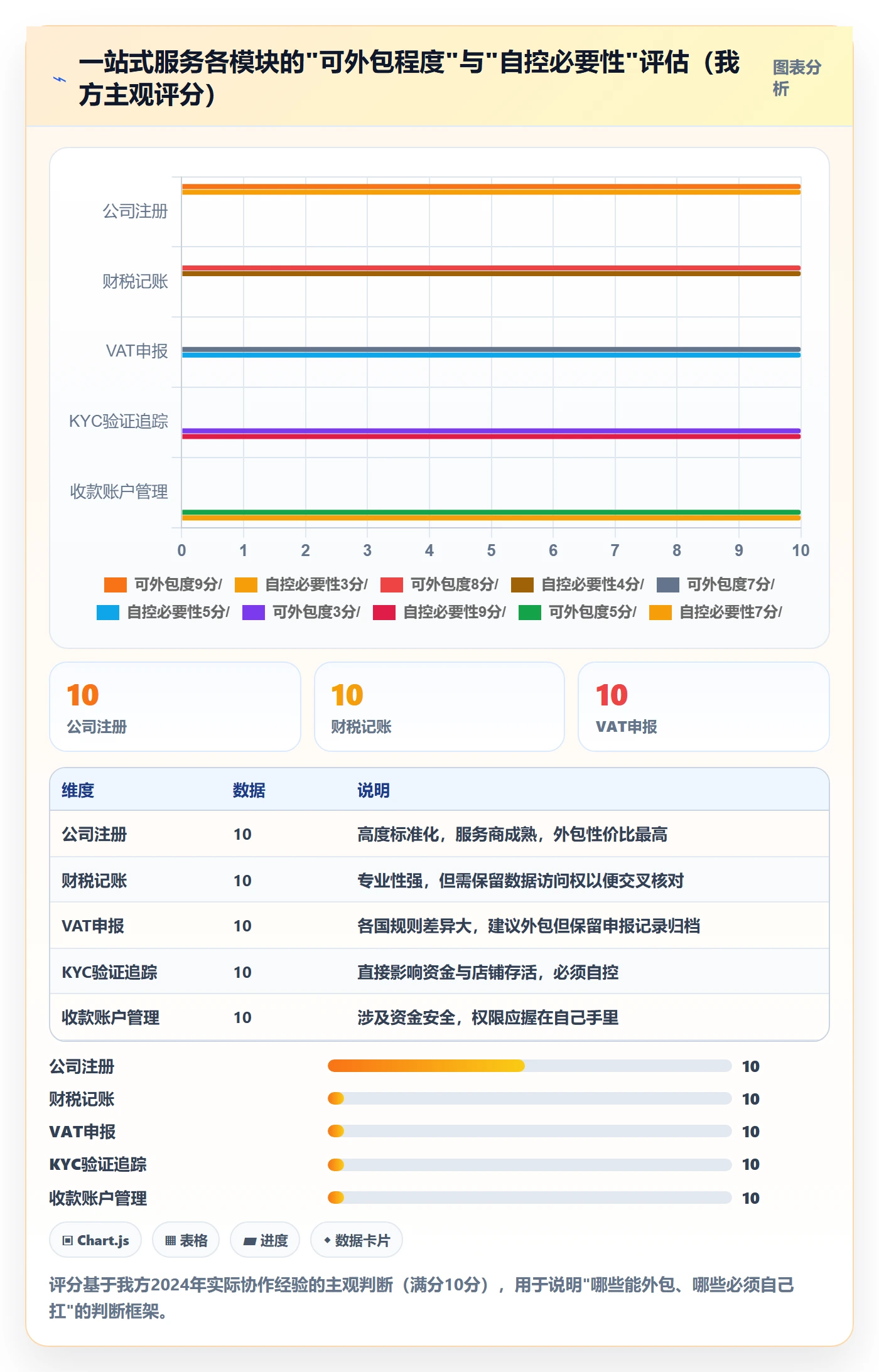This screenshot has height=1372, width=879.
Task: Toggle legend swatch 自控必要性3分
Action: tap(246, 585)
